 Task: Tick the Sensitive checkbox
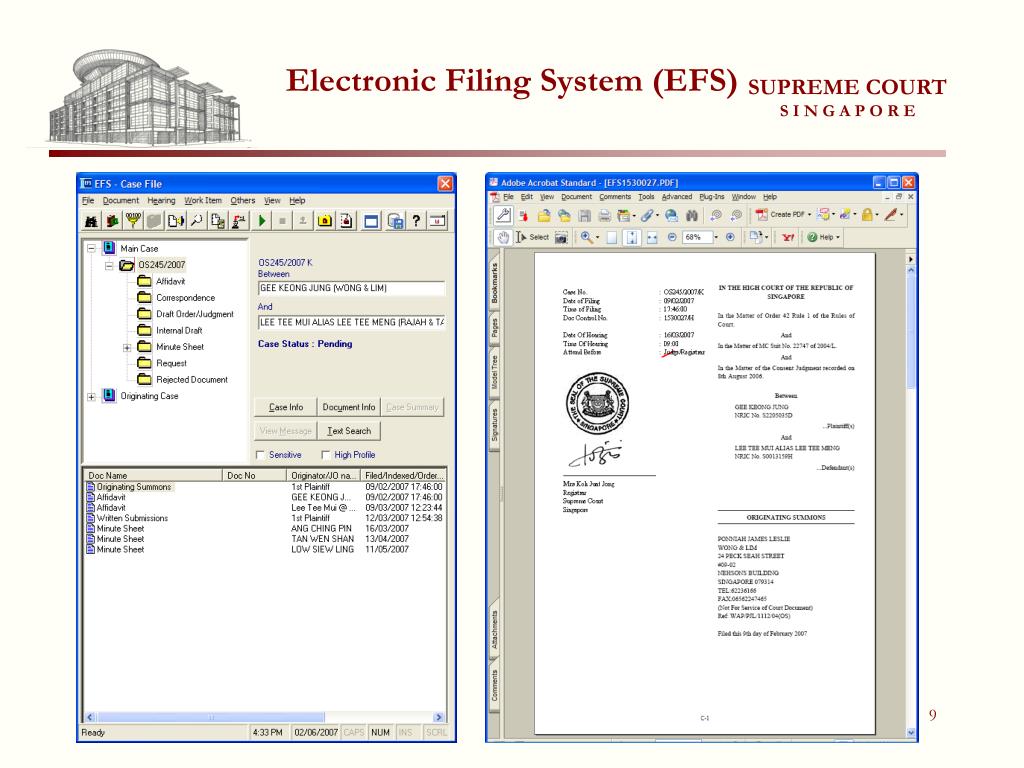(261, 455)
